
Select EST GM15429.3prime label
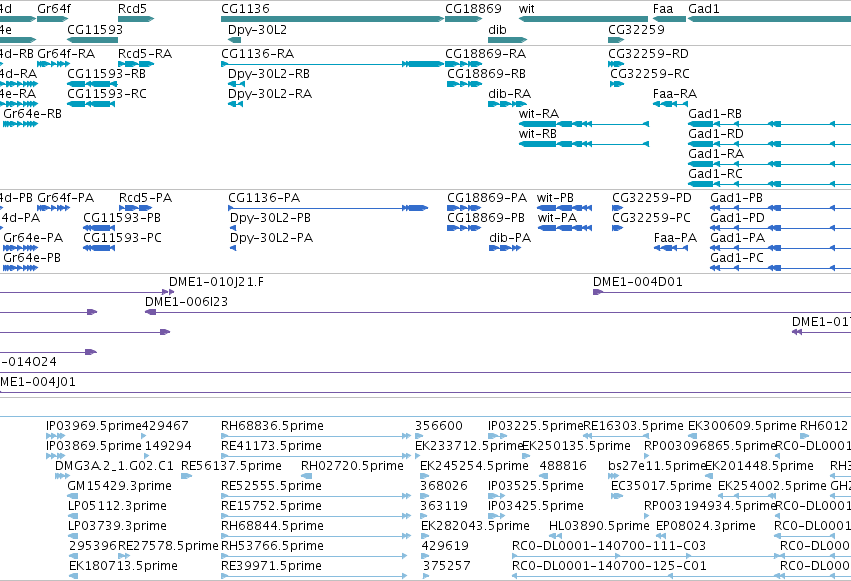(119, 486)
